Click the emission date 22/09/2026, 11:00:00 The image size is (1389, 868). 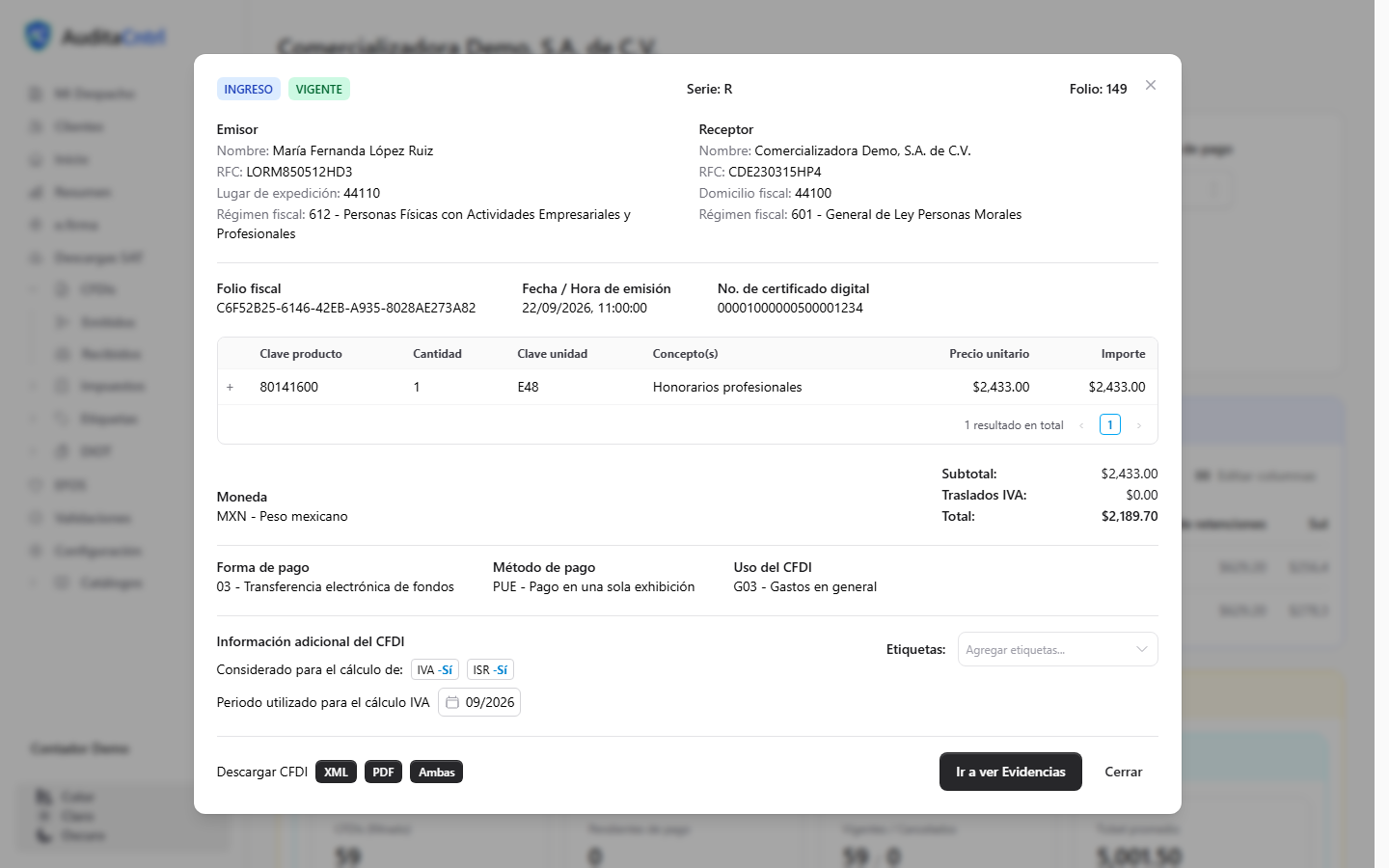click(585, 308)
